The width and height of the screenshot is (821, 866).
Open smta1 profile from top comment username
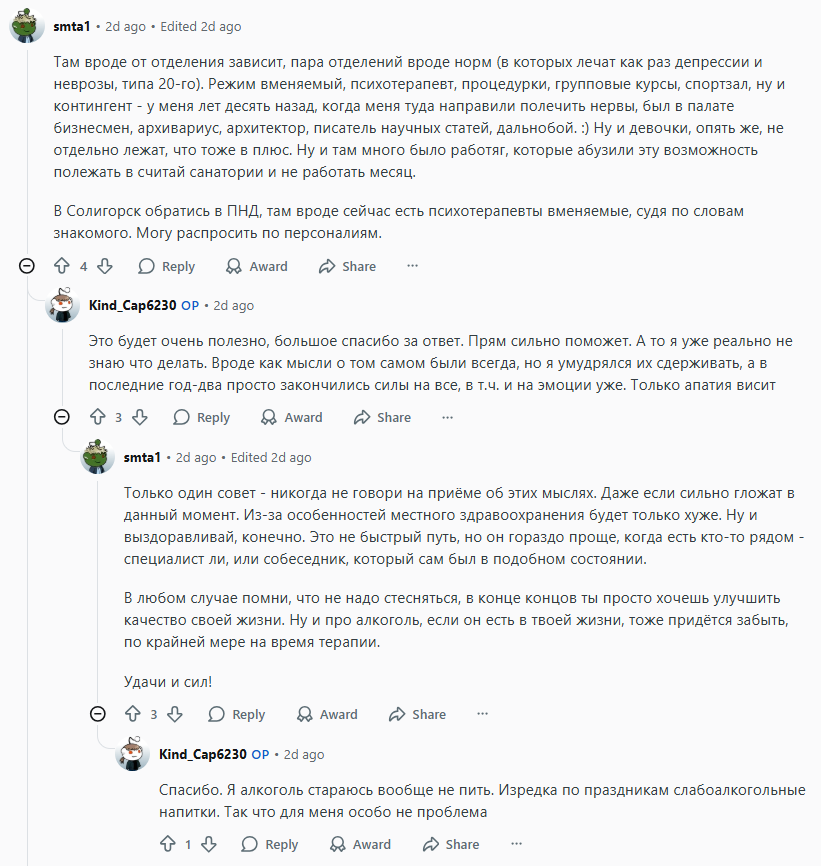72,27
